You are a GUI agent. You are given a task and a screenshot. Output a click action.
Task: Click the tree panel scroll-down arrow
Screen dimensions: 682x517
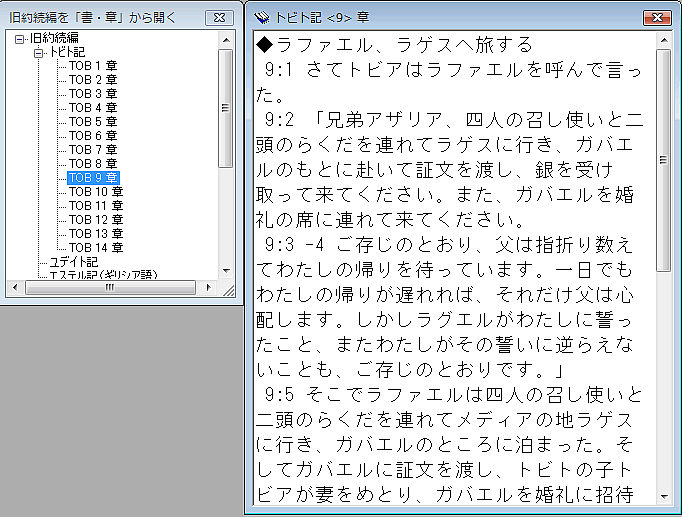226,271
